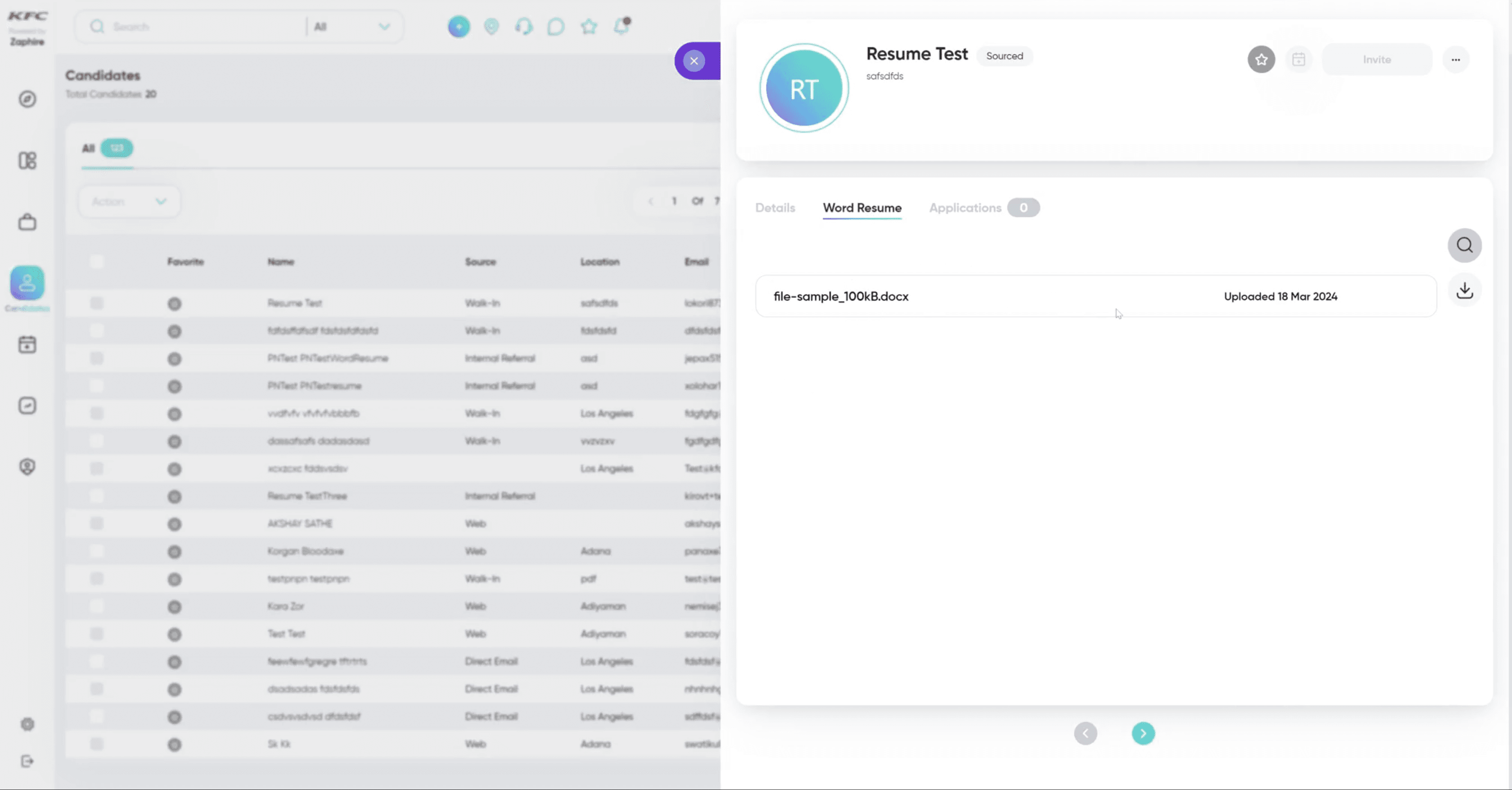This screenshot has height=790, width=1512.
Task: Tick the select-all checkbox in table header
Action: (x=97, y=262)
